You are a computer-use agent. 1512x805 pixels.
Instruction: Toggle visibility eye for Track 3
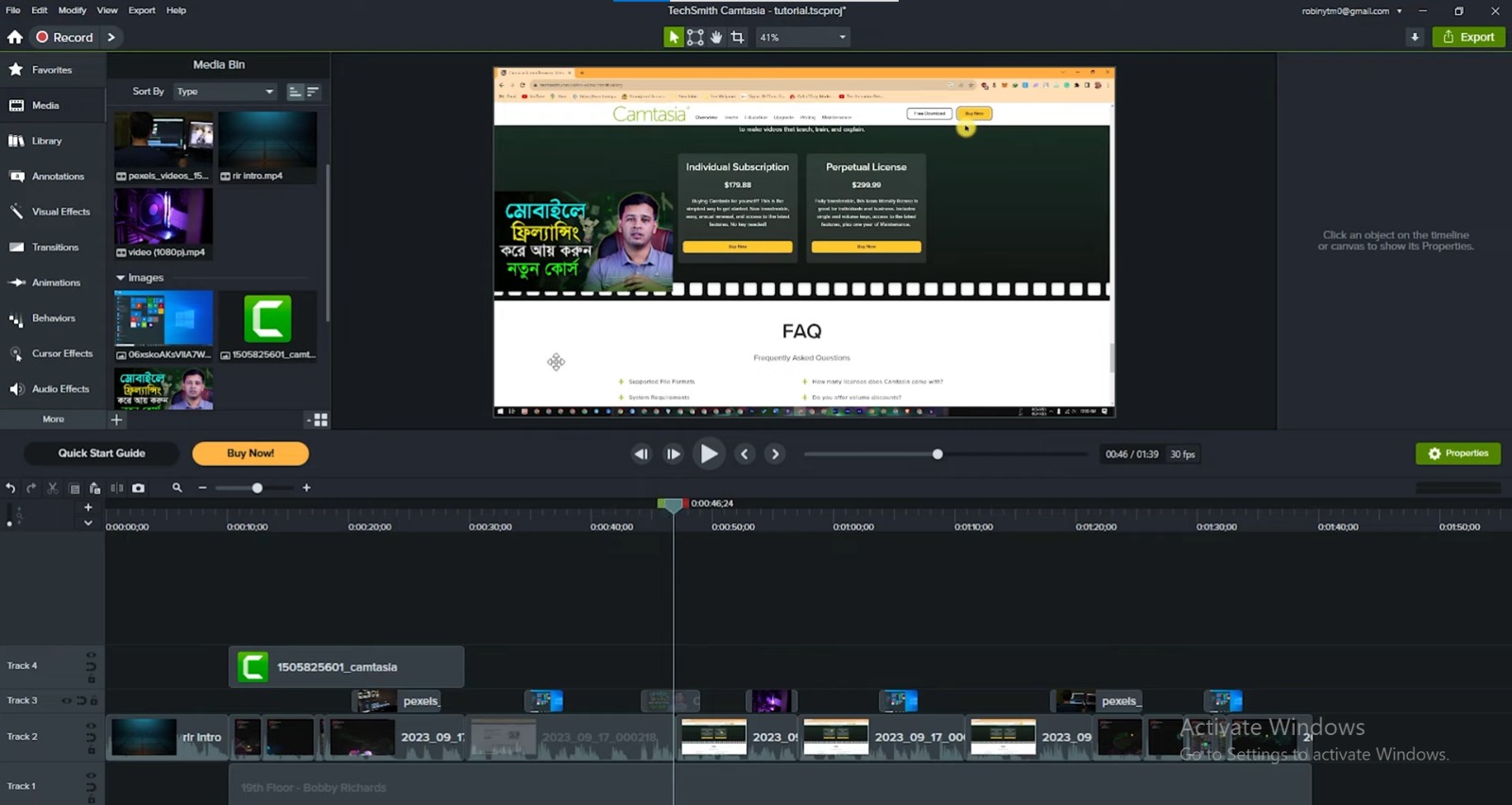(66, 700)
